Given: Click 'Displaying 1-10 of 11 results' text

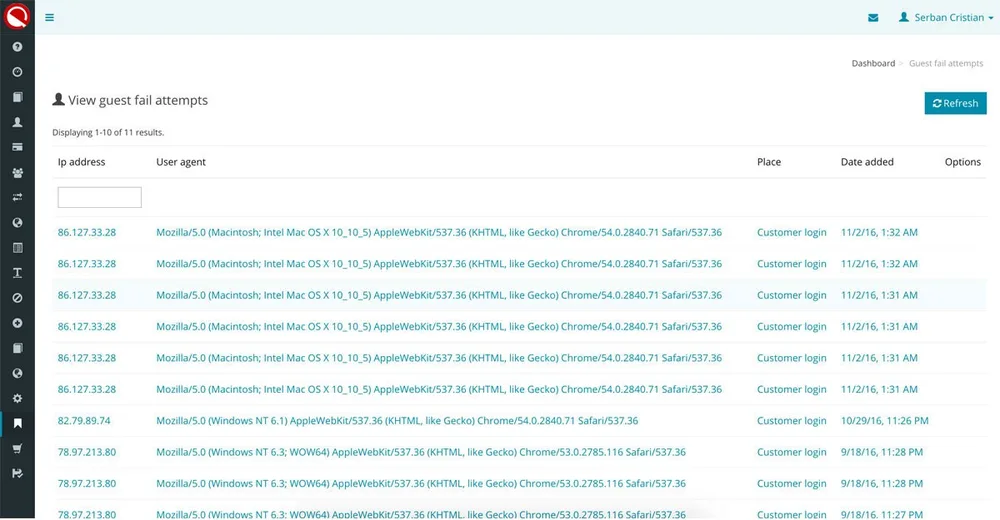Looking at the screenshot, I should (x=108, y=133).
